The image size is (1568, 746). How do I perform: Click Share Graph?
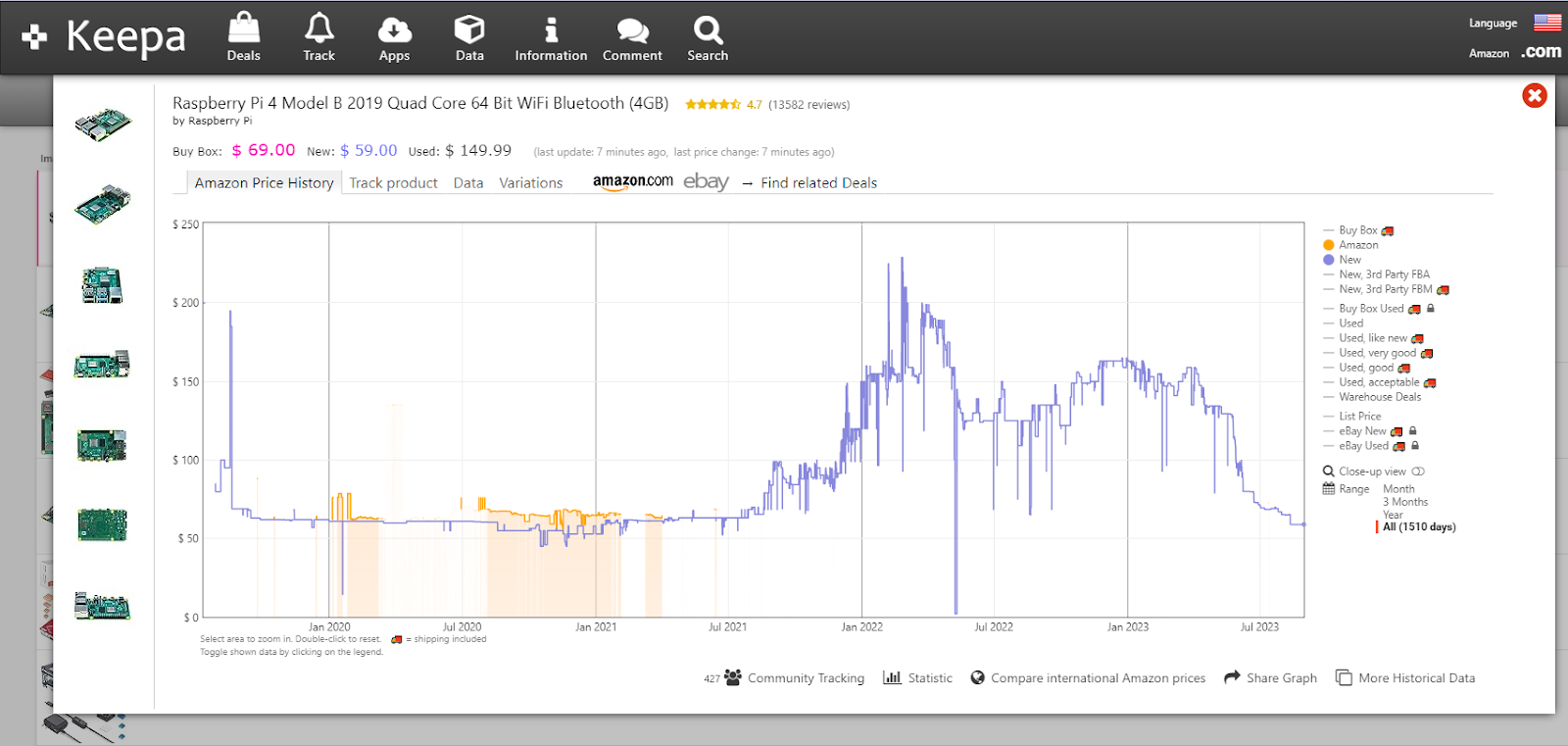pyautogui.click(x=1270, y=677)
